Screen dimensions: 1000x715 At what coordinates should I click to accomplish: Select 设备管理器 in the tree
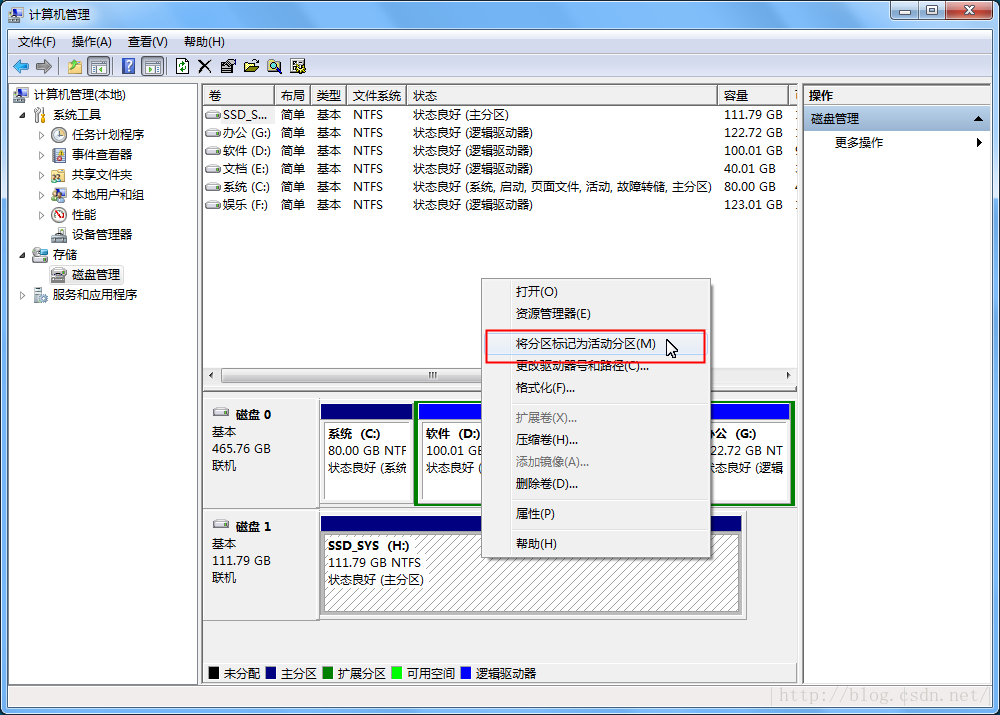pyautogui.click(x=101, y=235)
